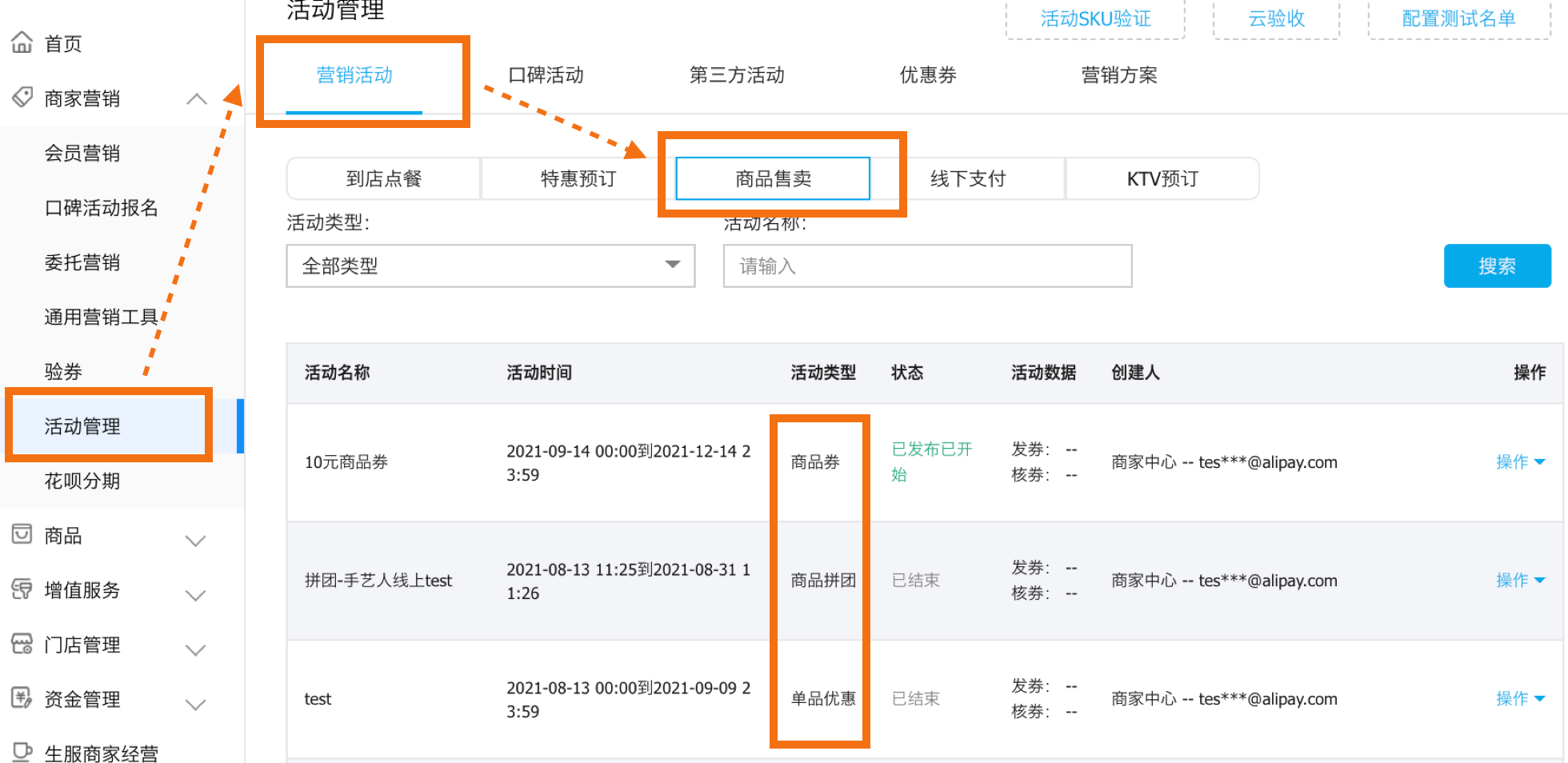Open 通用营销工具 menu item
The height and width of the screenshot is (763, 1568).
(102, 317)
